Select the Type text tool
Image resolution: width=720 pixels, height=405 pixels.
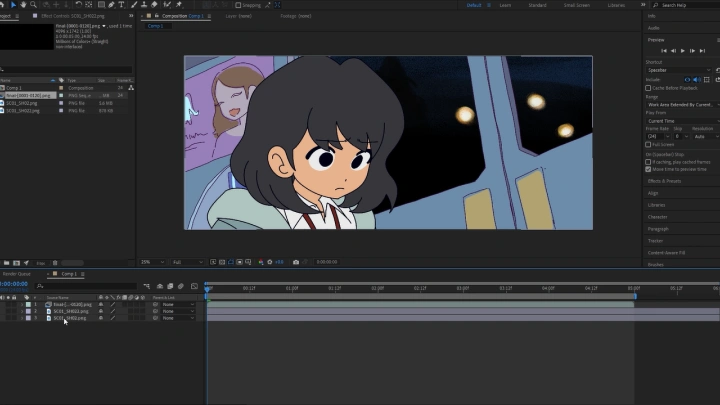pyautogui.click(x=121, y=5)
